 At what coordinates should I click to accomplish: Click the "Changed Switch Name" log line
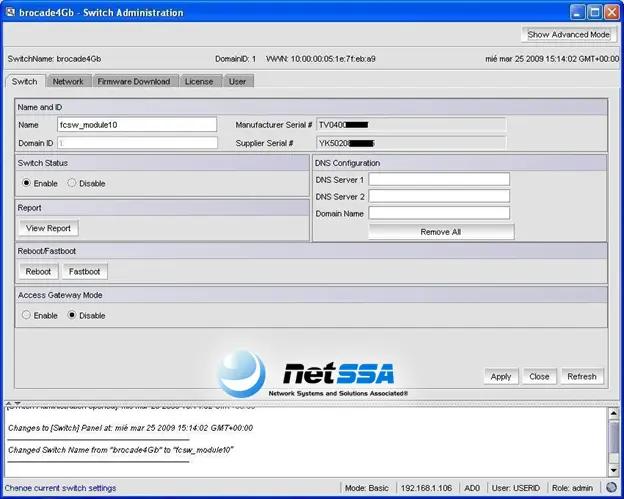click(x=121, y=450)
